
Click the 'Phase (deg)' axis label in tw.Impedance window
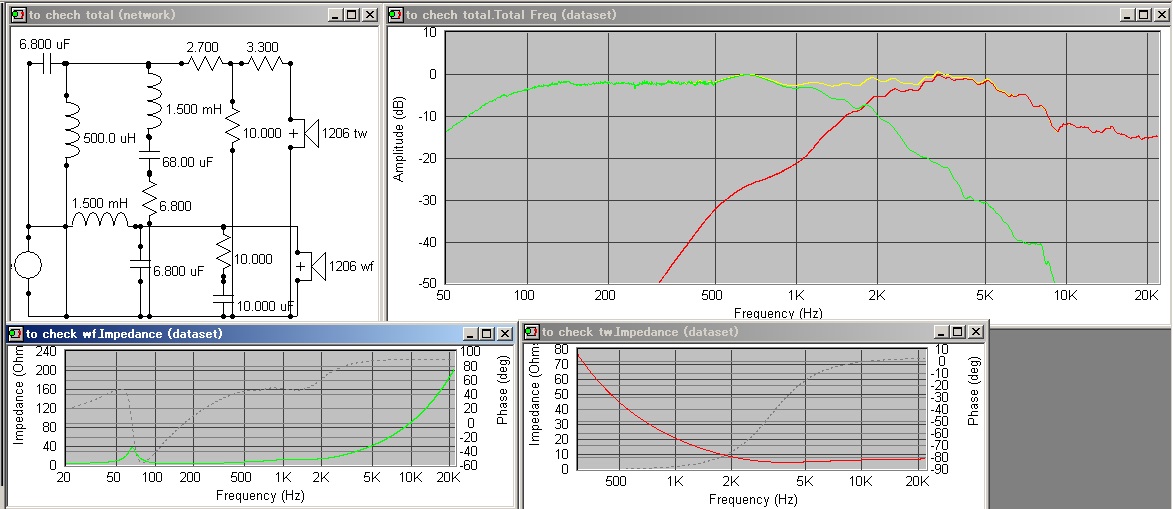[973, 392]
